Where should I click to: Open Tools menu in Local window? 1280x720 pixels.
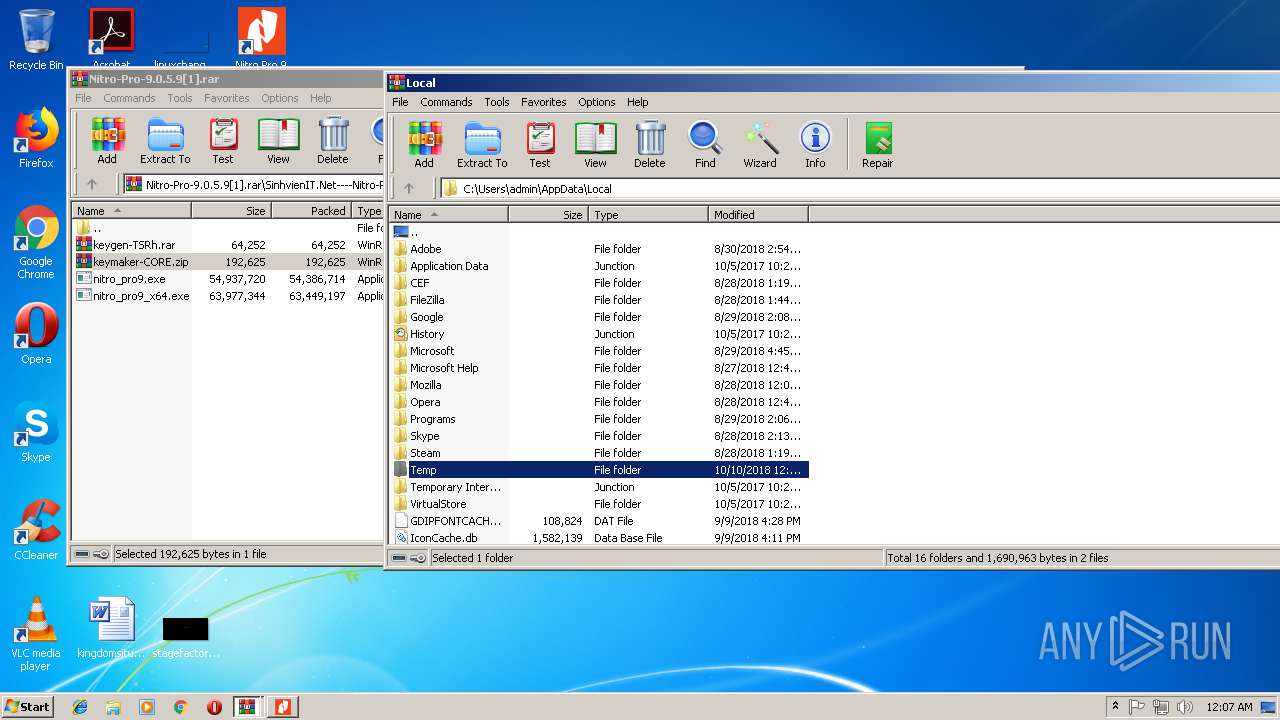coord(497,102)
